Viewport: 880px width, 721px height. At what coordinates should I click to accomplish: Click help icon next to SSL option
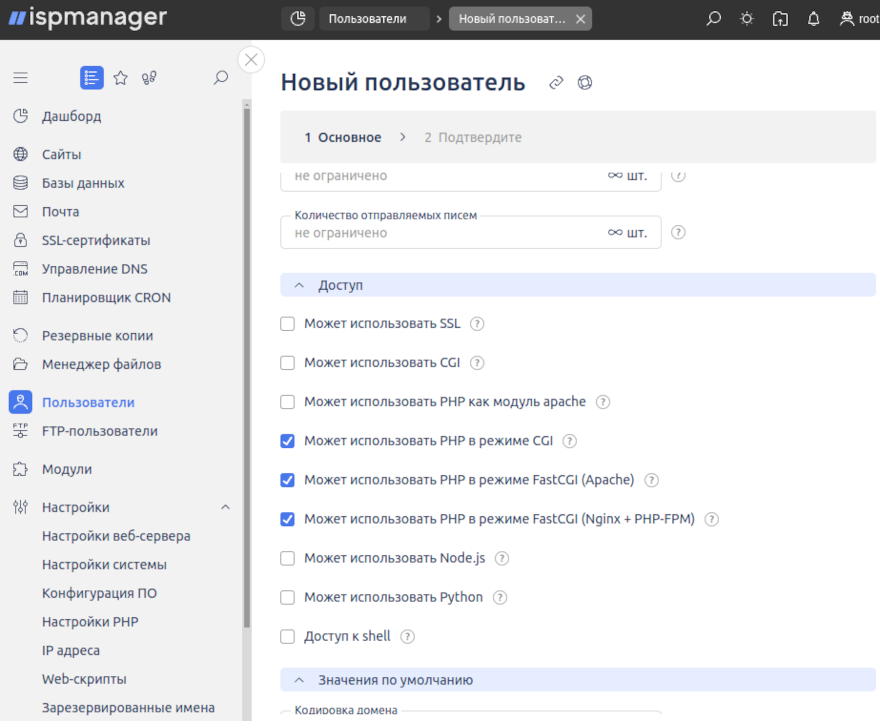(x=477, y=324)
